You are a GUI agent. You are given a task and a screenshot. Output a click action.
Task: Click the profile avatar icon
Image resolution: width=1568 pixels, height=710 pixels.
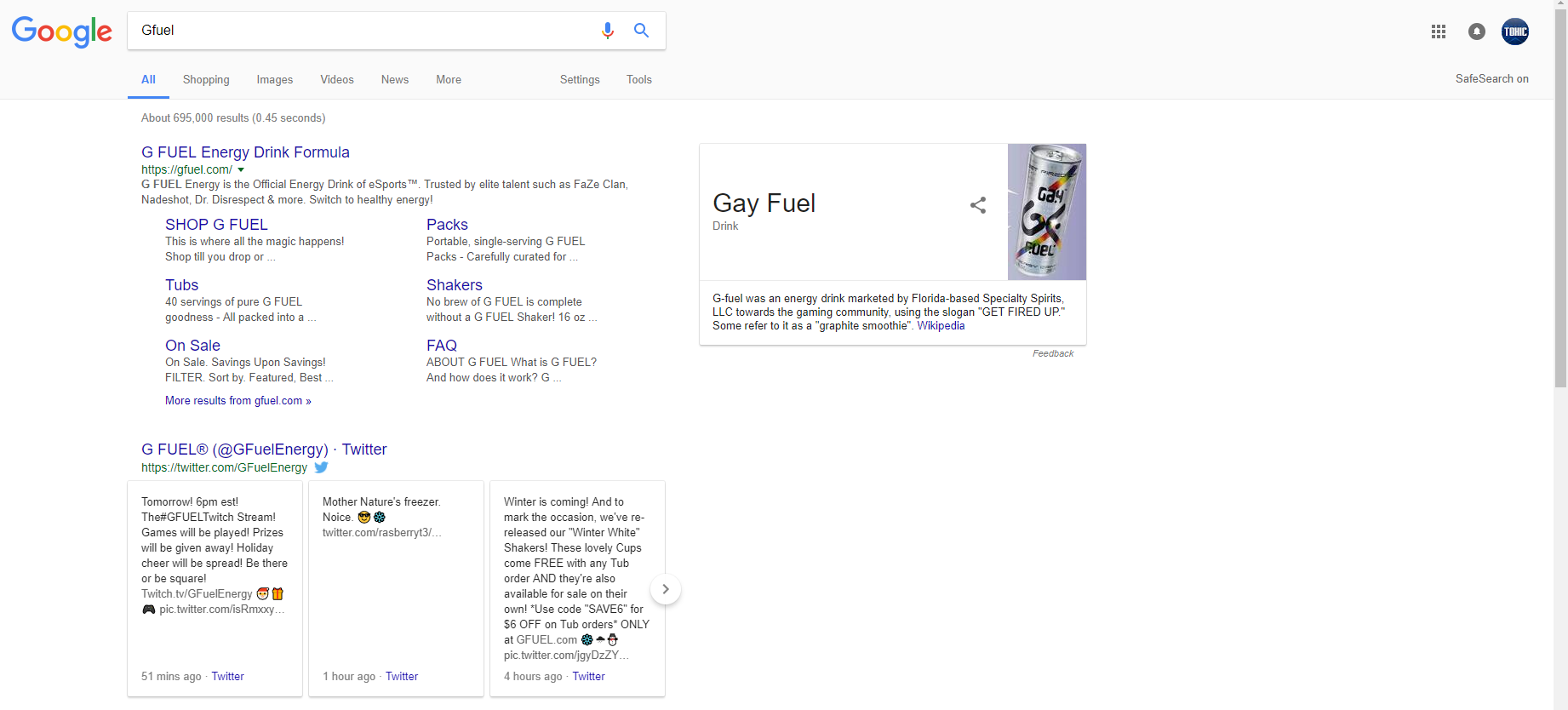1514,31
